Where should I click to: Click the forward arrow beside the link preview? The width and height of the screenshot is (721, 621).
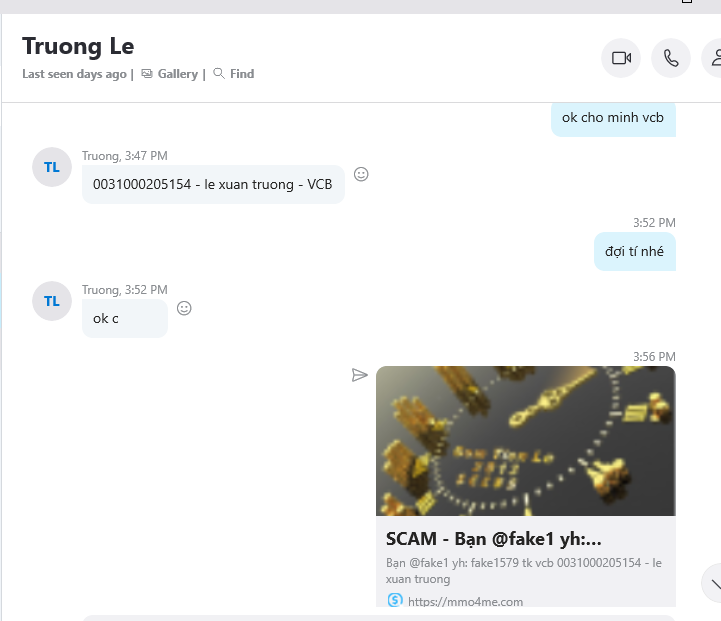coord(360,375)
